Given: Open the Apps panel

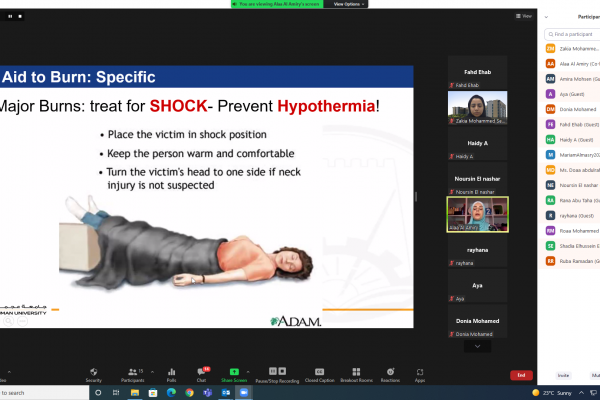Looking at the screenshot, I should (x=420, y=373).
